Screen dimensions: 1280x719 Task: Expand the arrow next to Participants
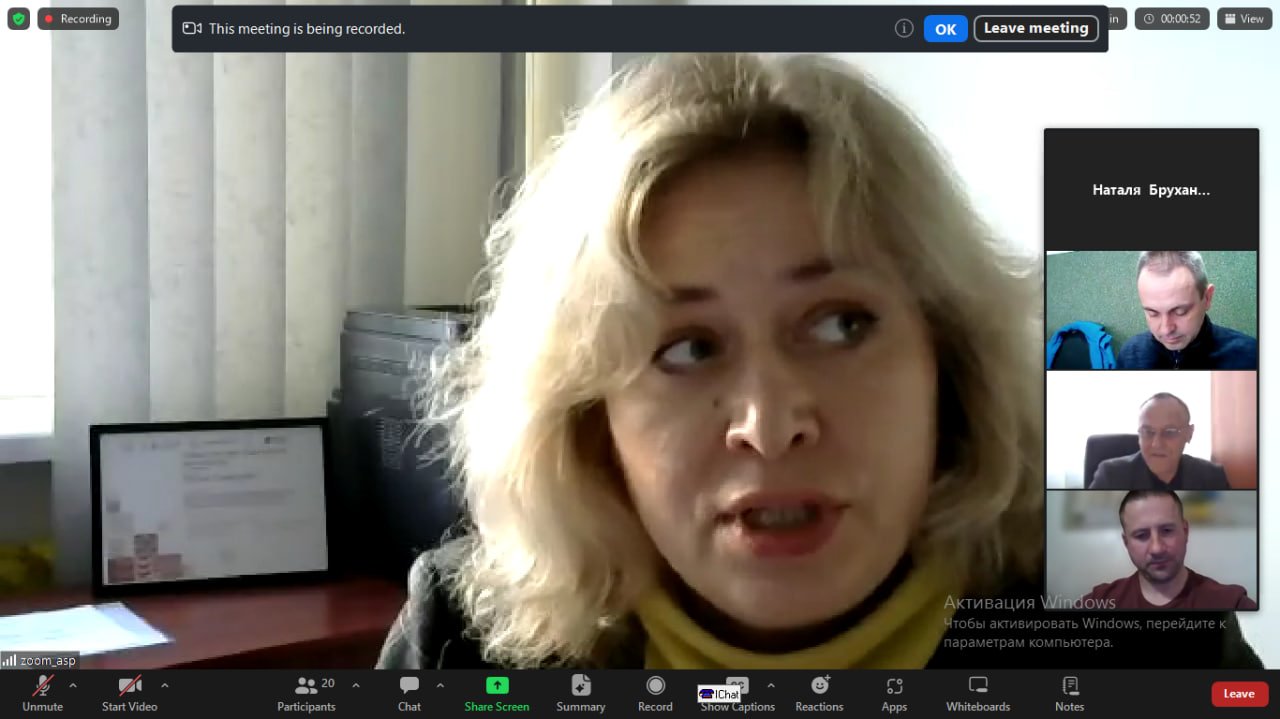[x=356, y=686]
